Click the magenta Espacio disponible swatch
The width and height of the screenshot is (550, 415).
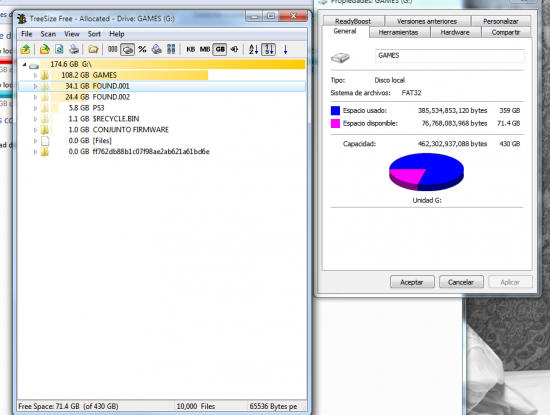pos(335,123)
